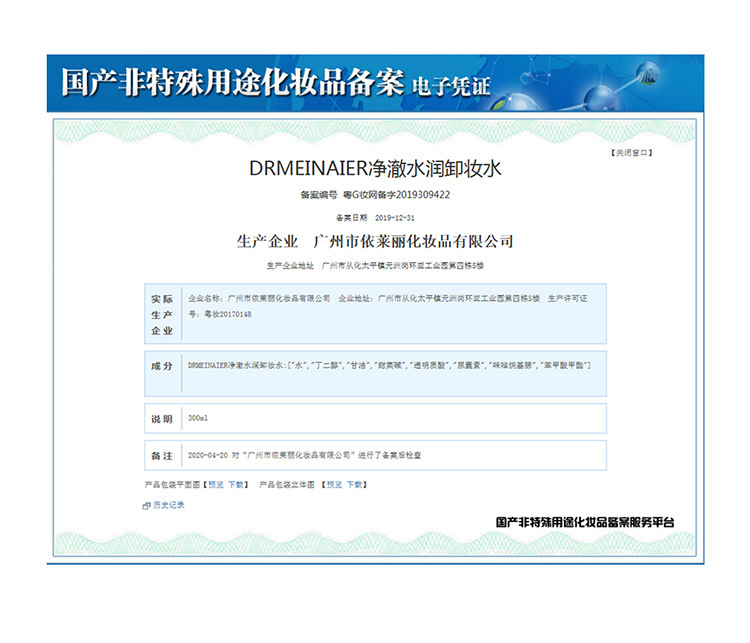Open the 历史记录 history link
This screenshot has height=643, width=750.
(168, 505)
